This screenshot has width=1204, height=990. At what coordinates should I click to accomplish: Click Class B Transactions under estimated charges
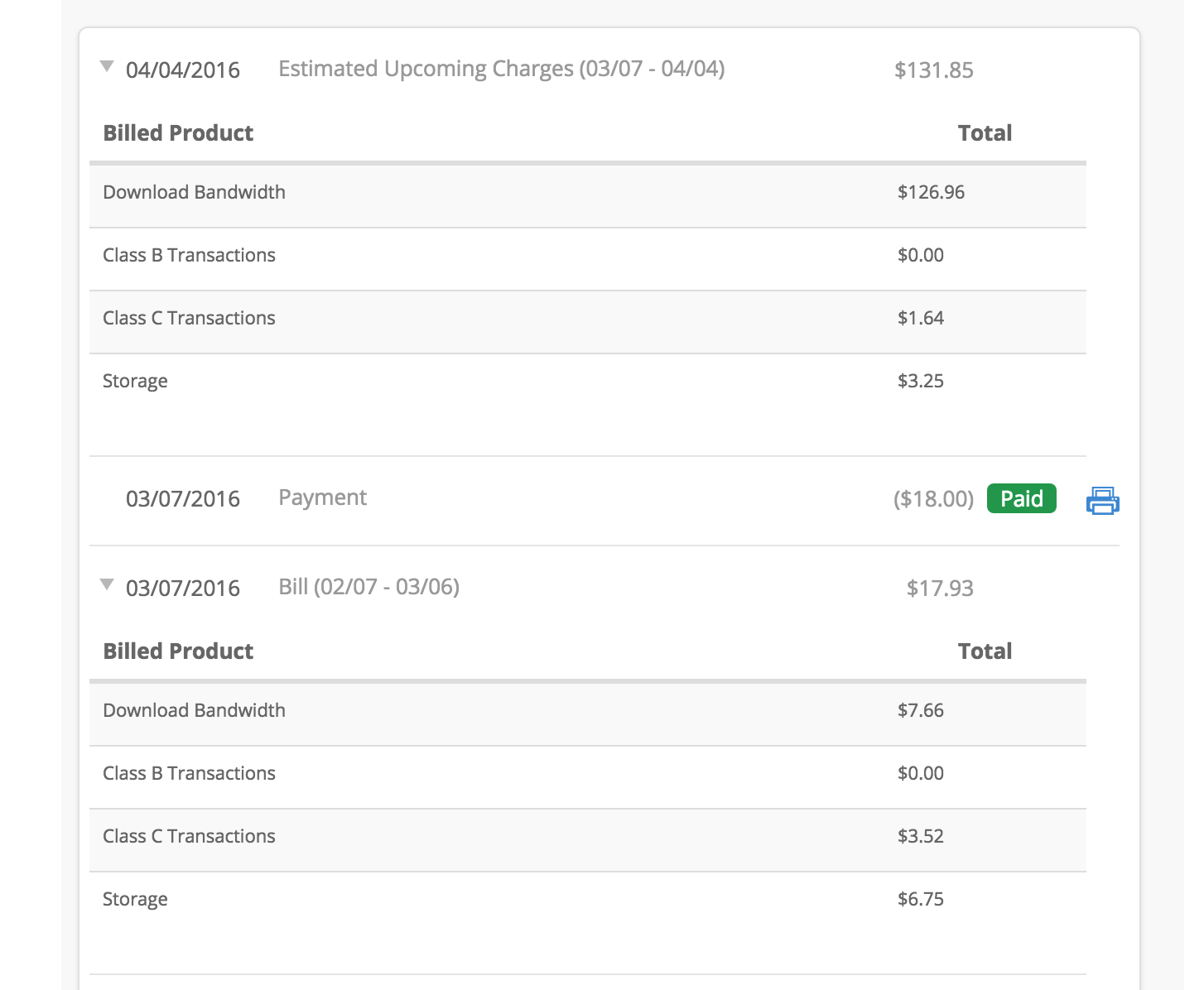[189, 255]
